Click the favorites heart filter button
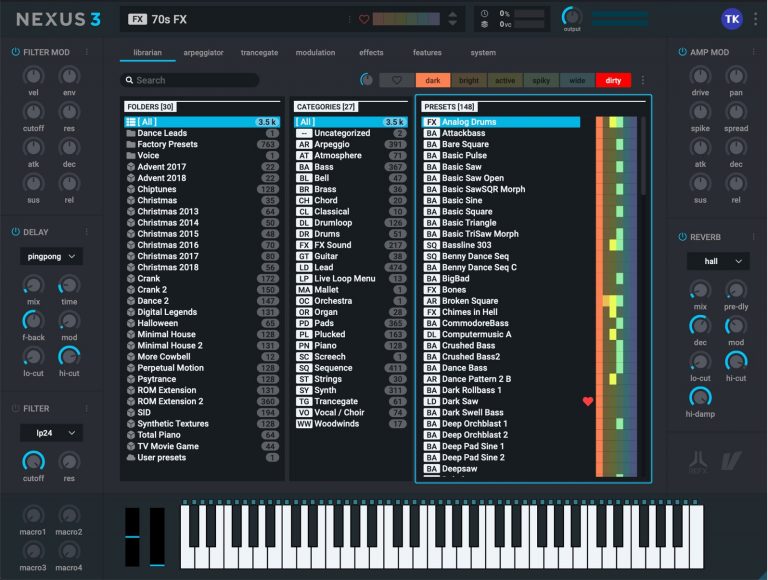This screenshot has width=768, height=580. (397, 80)
